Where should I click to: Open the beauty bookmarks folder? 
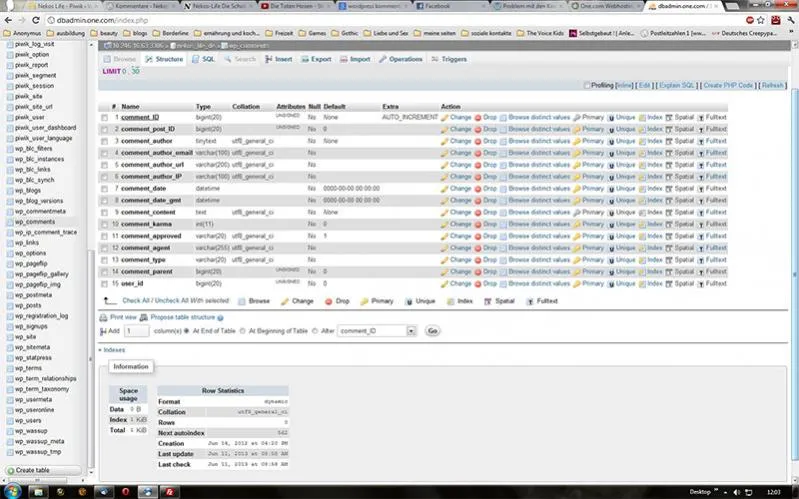point(104,33)
